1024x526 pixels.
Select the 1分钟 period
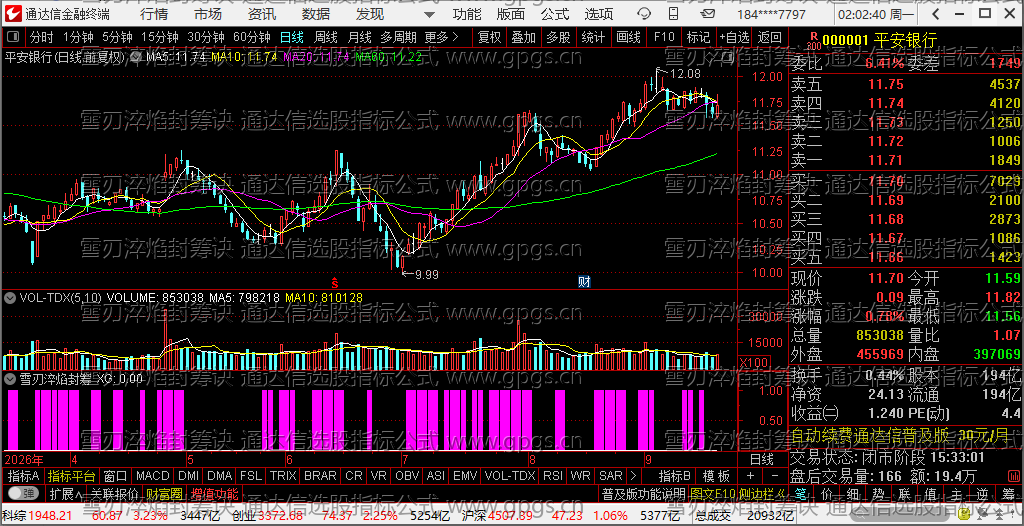coord(78,37)
